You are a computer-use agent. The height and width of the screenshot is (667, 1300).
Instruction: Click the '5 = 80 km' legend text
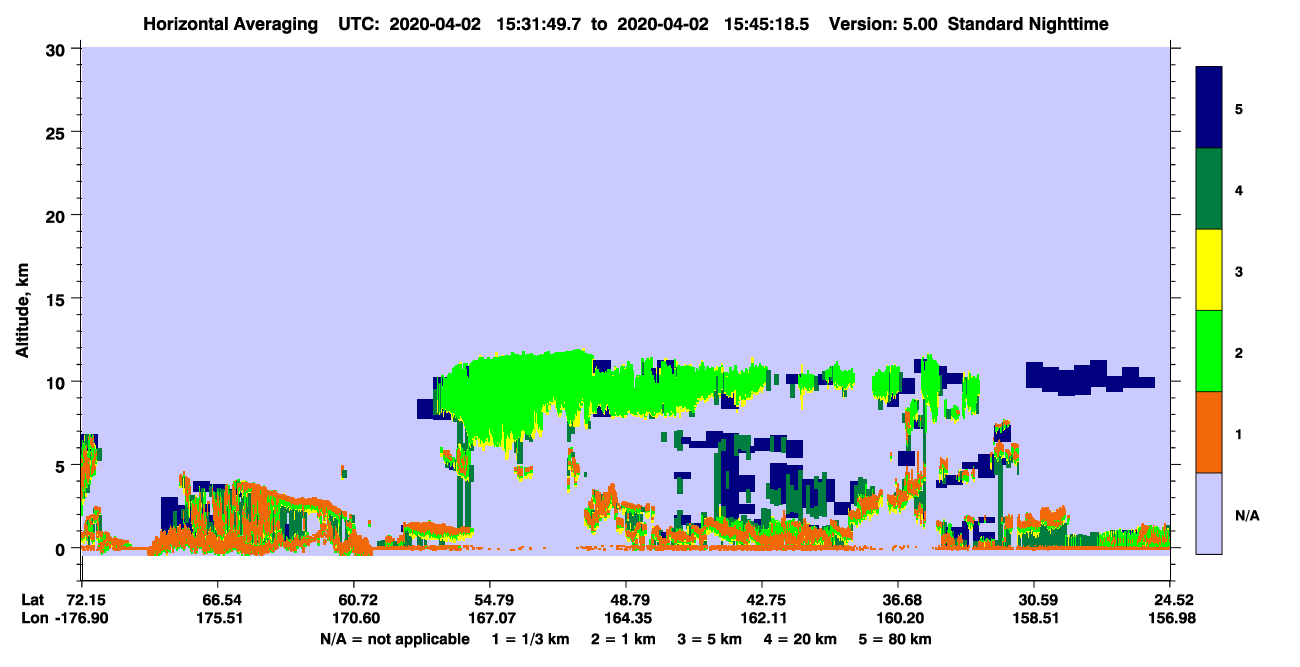[x=896, y=639]
